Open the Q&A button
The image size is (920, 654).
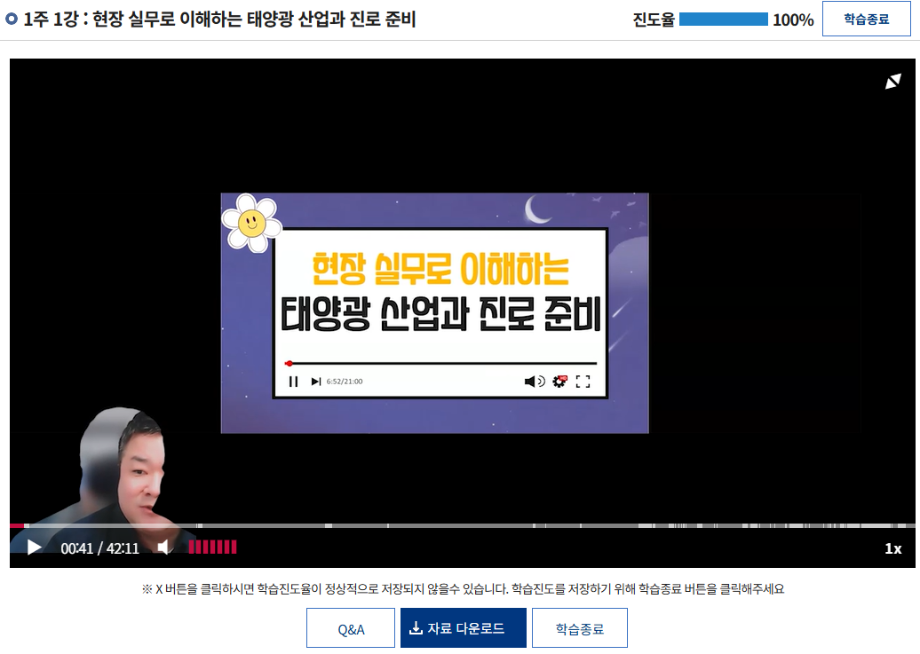click(350, 628)
